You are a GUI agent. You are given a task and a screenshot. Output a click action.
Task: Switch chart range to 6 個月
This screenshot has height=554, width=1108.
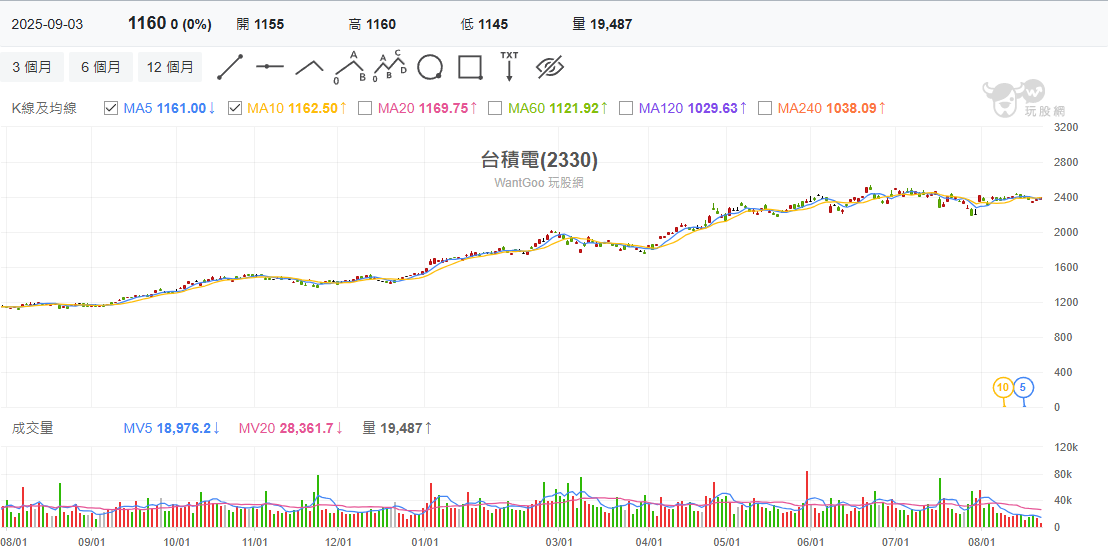tap(101, 67)
